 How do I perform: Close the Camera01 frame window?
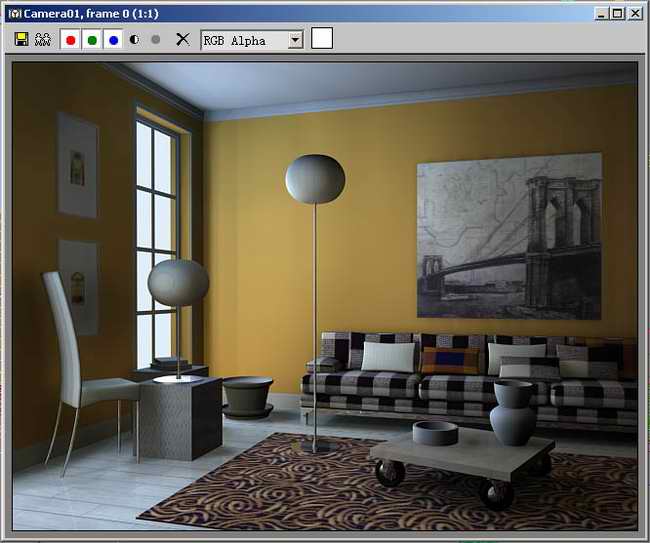635,14
